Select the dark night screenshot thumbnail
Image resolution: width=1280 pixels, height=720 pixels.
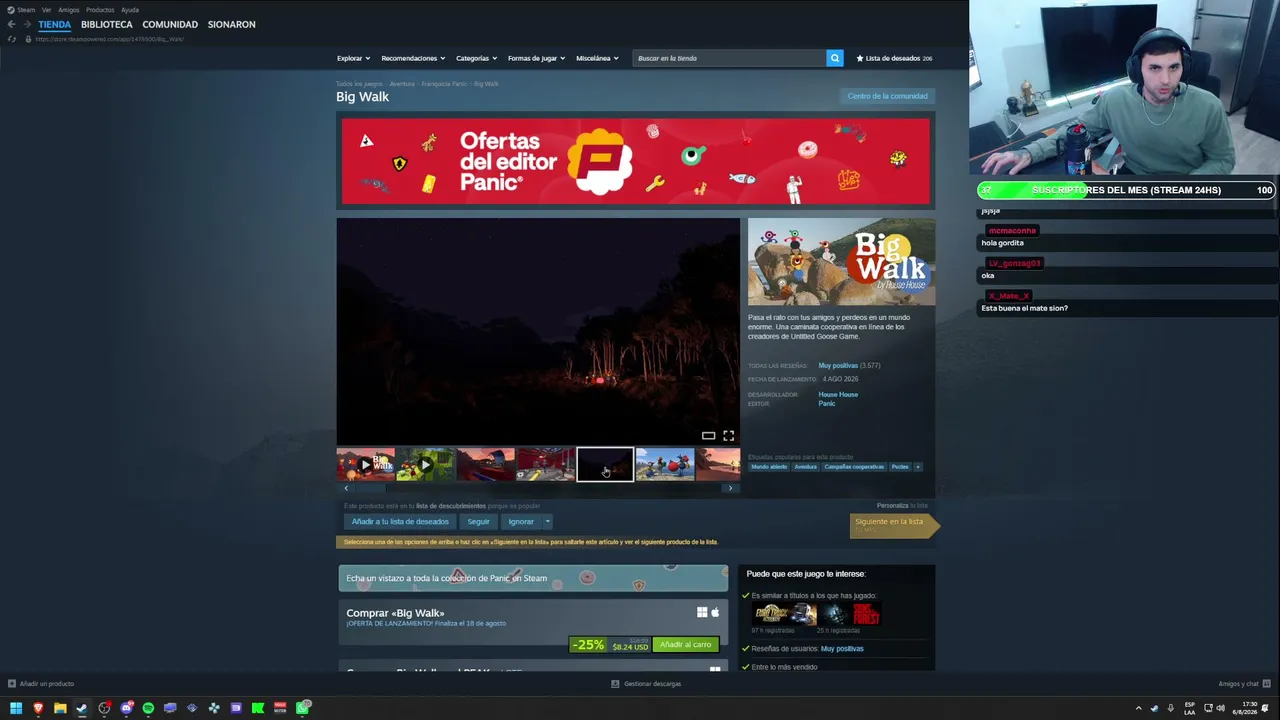pos(605,464)
